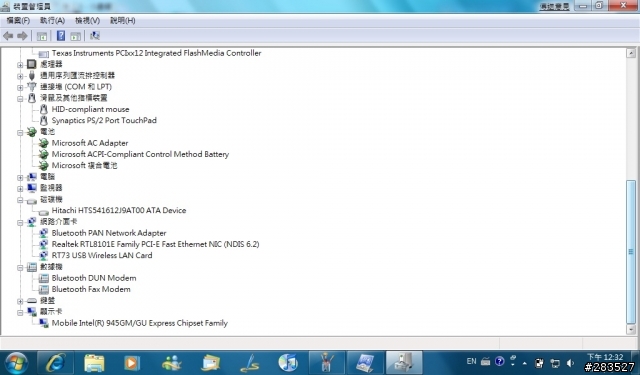The width and height of the screenshot is (640, 375).
Task: Click the network tray icon
Action: point(555,363)
